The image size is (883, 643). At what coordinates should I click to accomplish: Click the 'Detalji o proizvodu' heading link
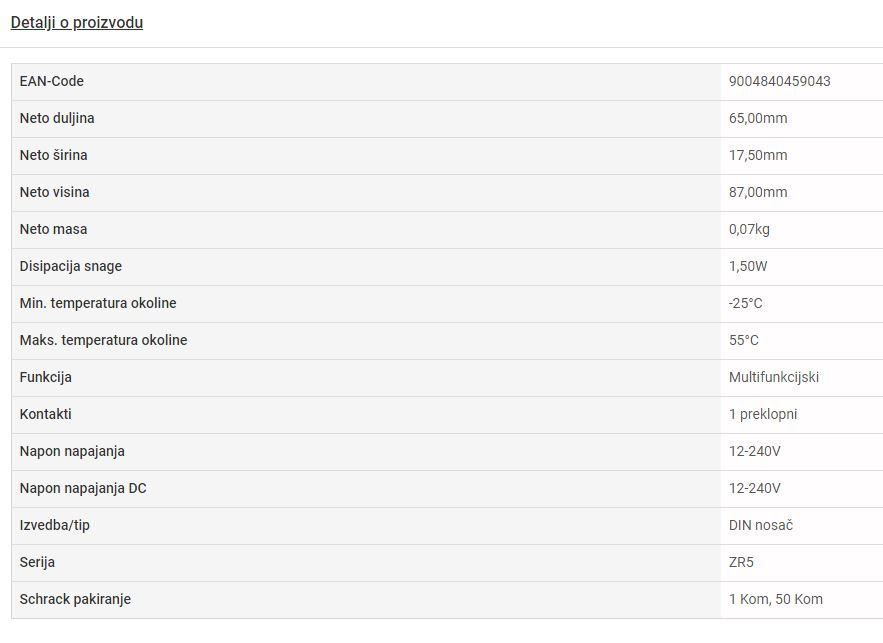[x=77, y=22]
